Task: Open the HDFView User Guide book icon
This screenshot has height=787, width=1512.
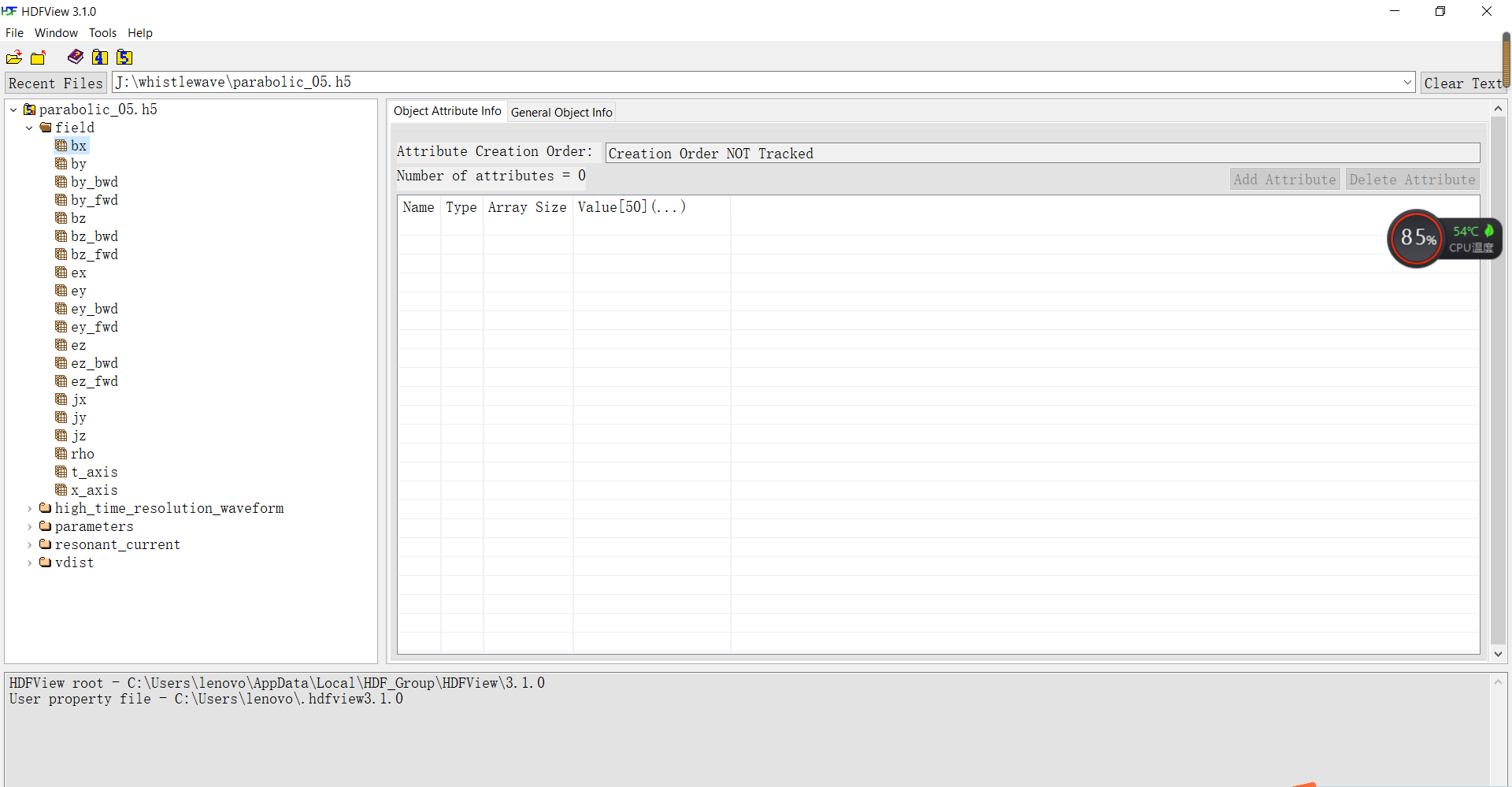Action: 76,57
